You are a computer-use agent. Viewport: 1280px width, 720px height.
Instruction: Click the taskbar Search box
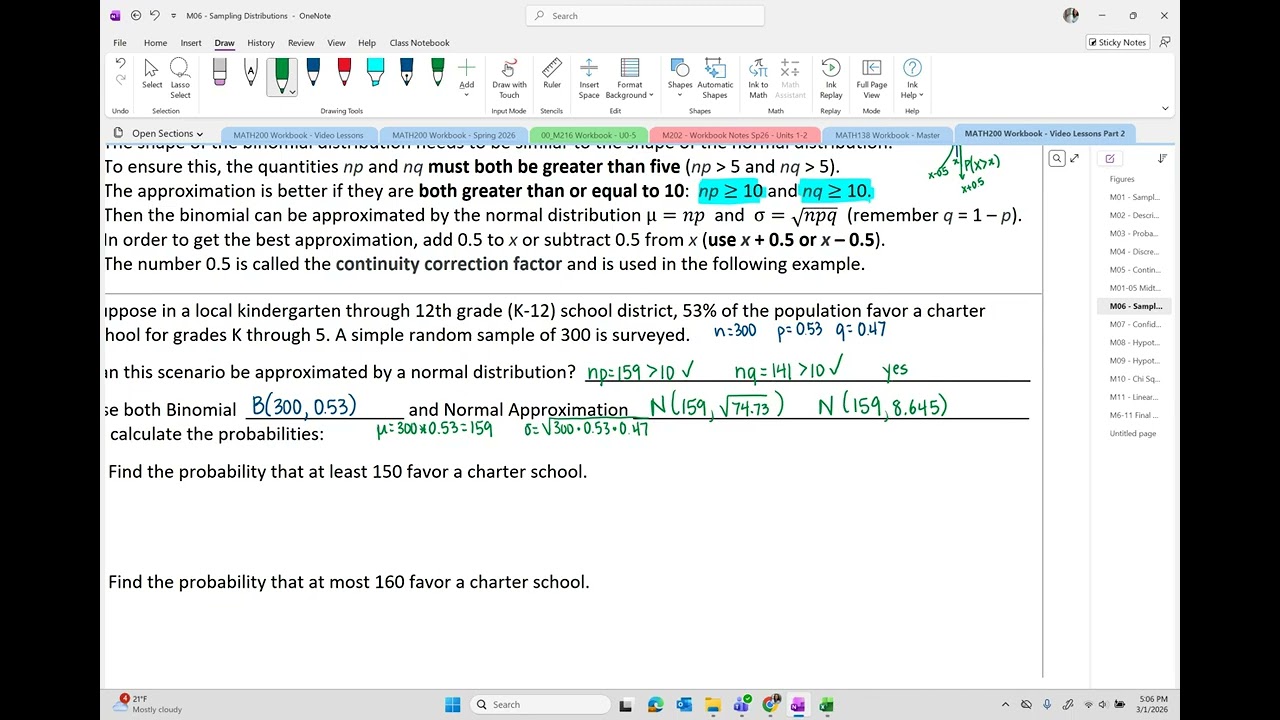tap(540, 704)
